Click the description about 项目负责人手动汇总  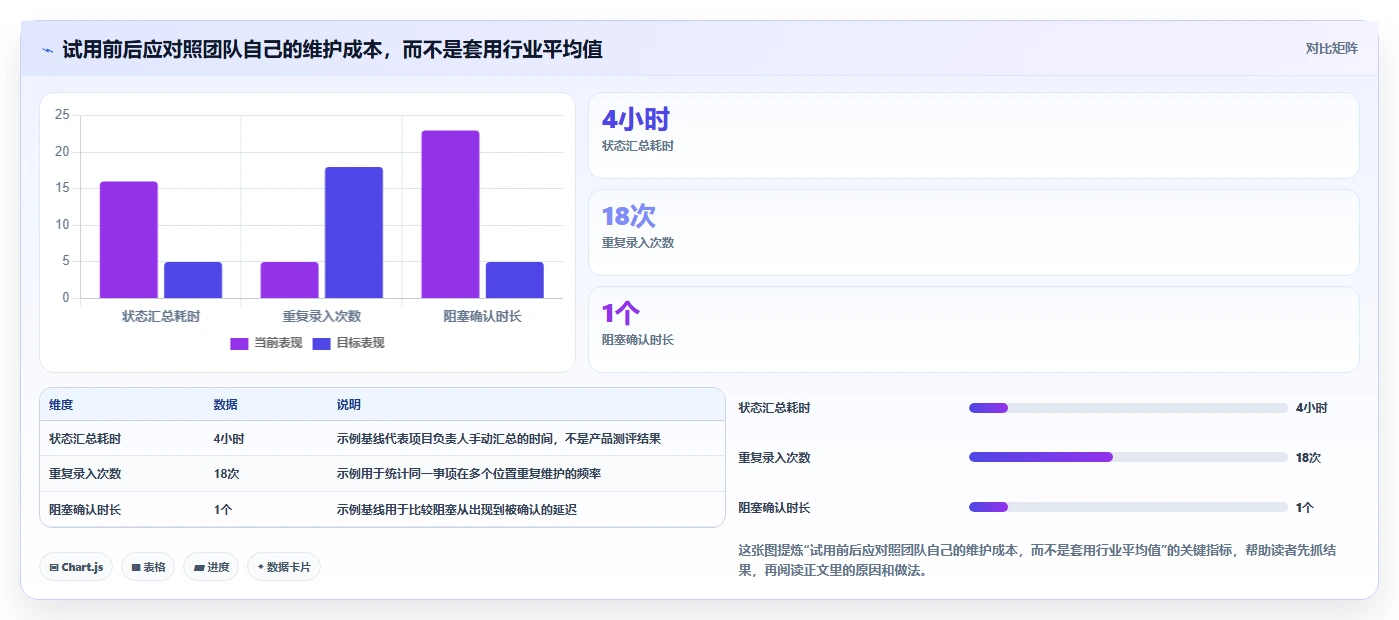point(499,438)
